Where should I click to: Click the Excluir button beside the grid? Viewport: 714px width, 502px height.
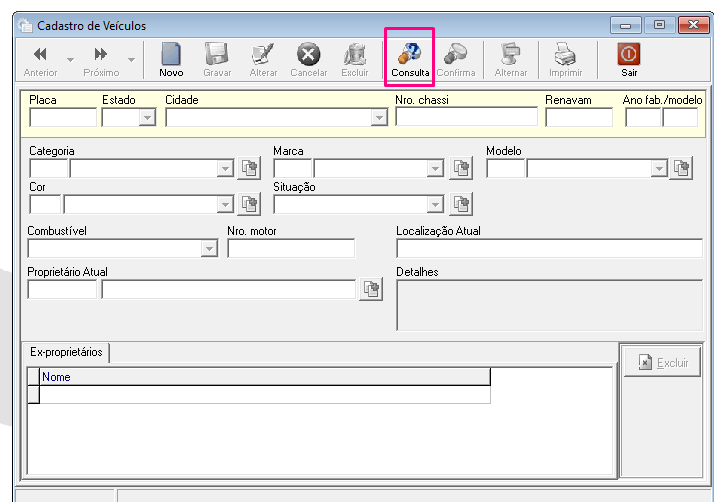coord(662,363)
